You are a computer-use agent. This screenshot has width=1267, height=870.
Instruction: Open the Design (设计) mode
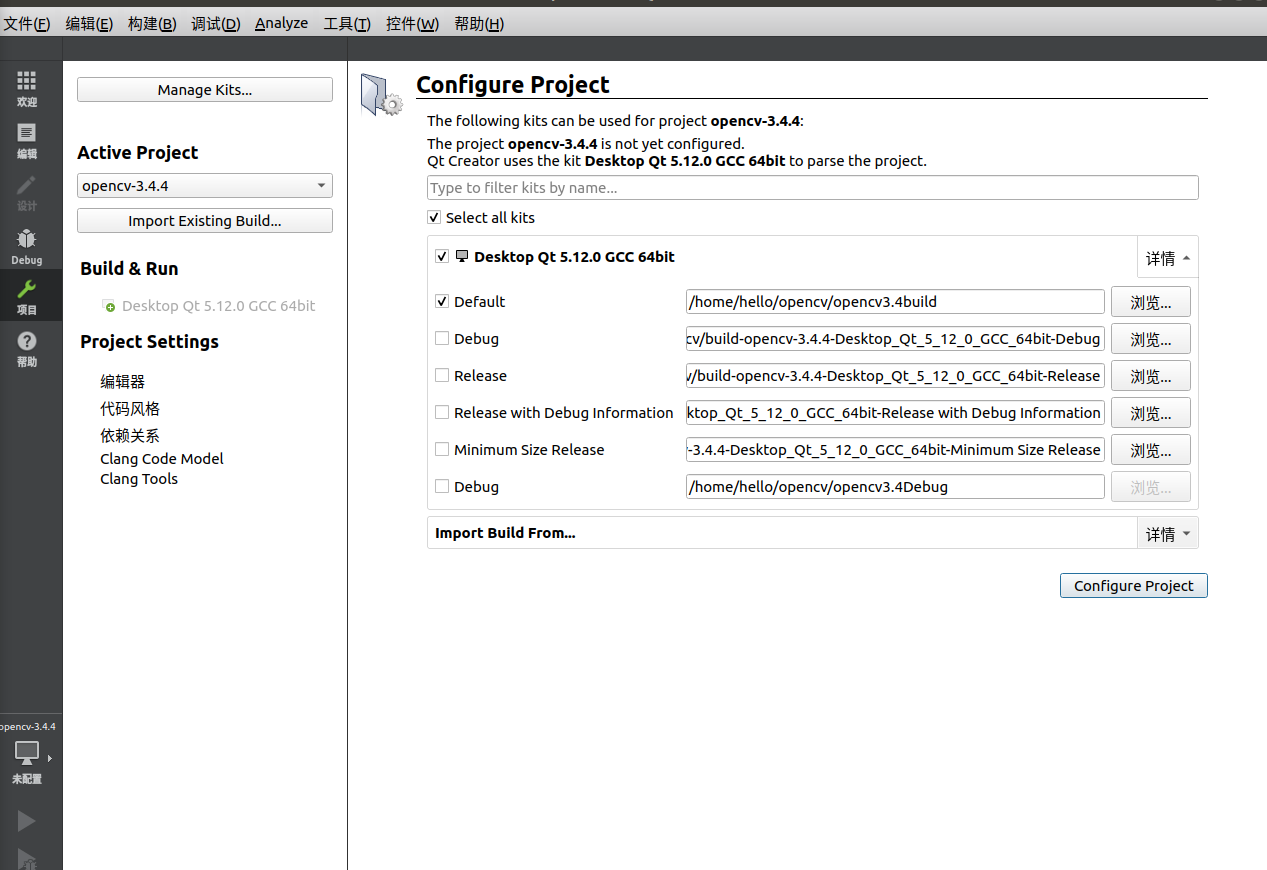pyautogui.click(x=27, y=193)
